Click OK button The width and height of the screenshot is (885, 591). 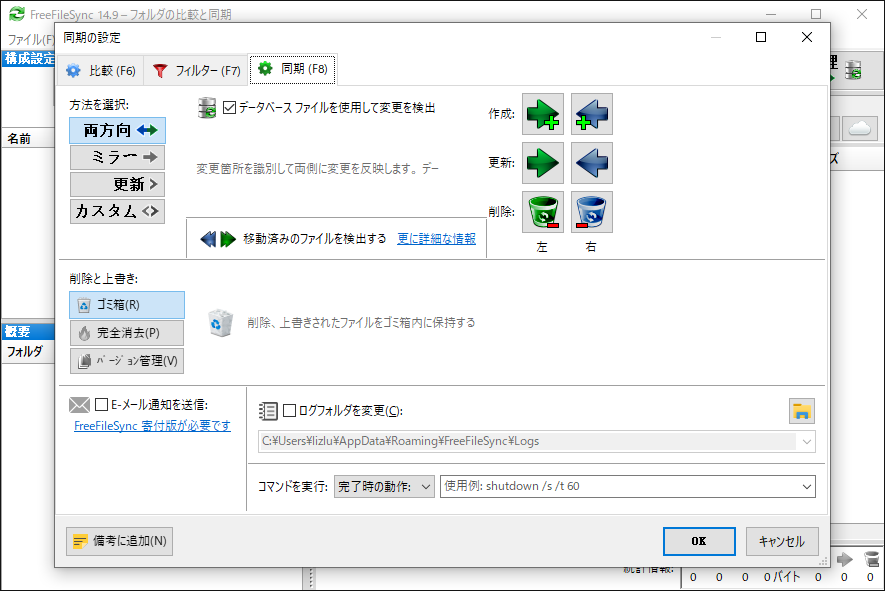(x=699, y=541)
